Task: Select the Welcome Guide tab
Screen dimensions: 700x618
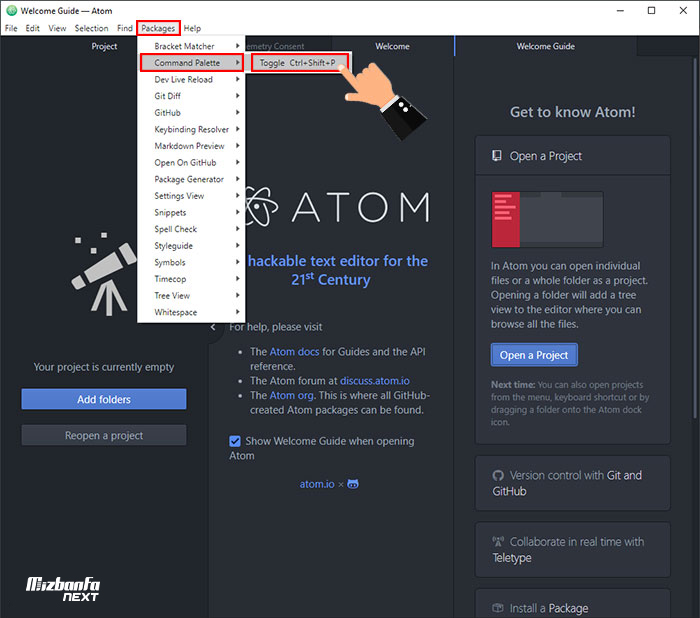Action: click(546, 46)
